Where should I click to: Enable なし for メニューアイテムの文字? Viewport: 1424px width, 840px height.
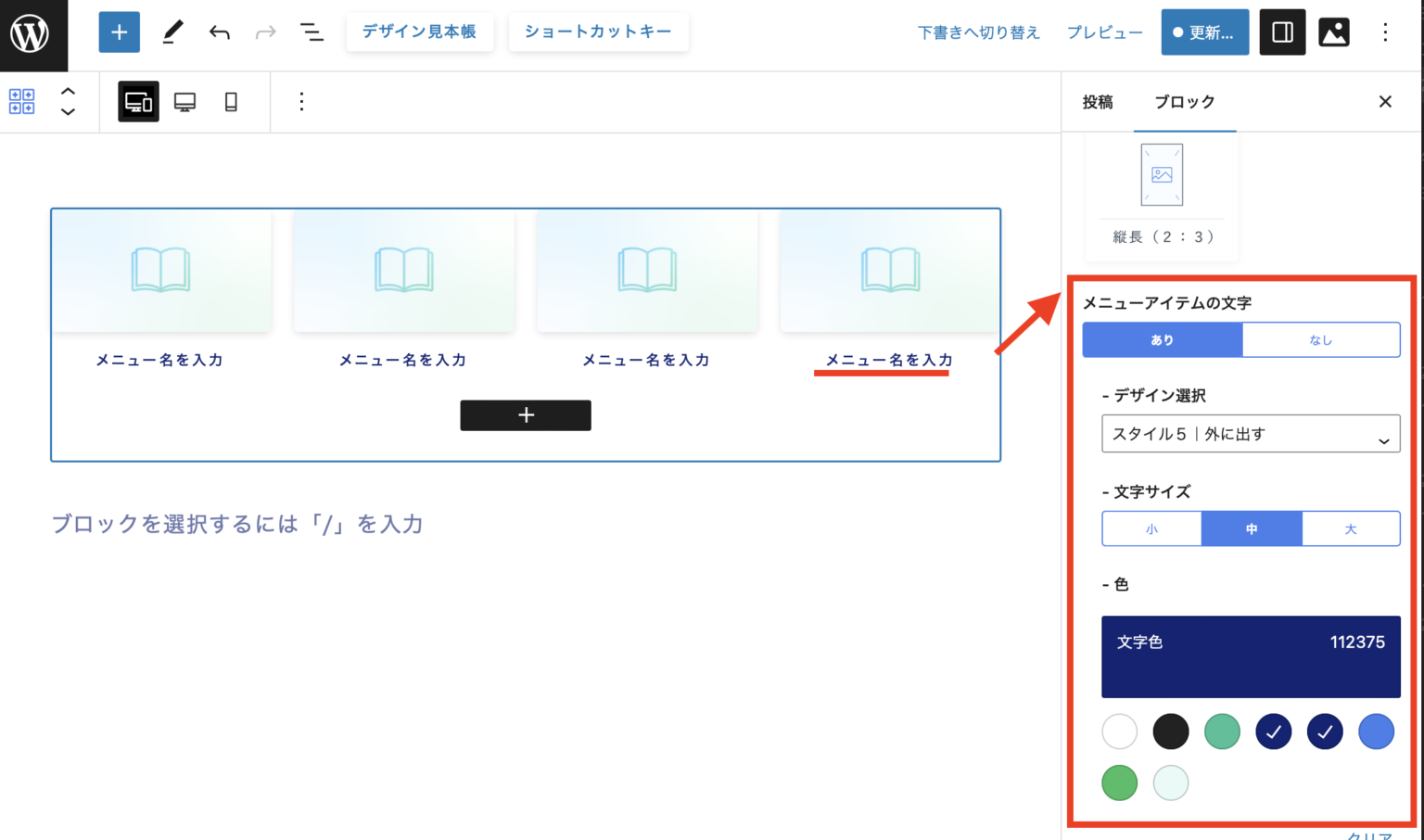pyautogui.click(x=1320, y=339)
